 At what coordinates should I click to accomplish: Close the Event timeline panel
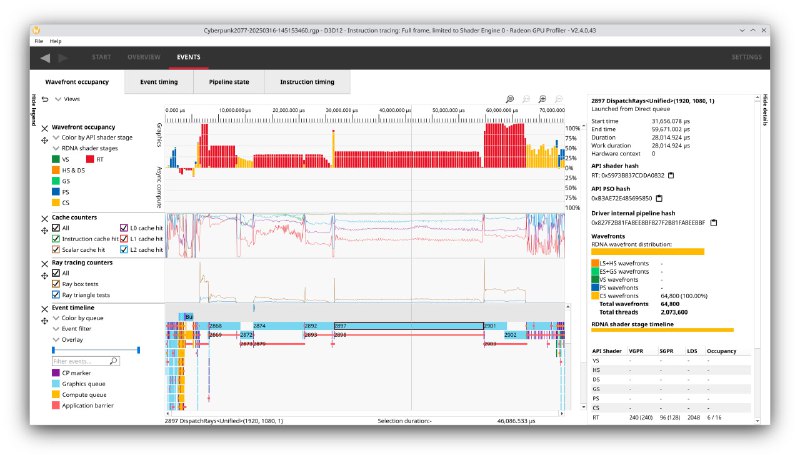click(x=45, y=309)
